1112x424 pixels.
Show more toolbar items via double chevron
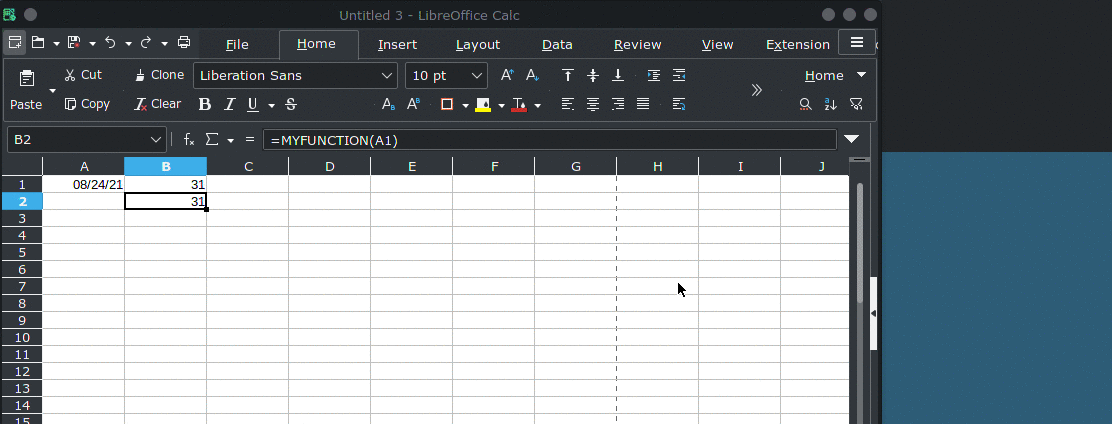click(x=757, y=89)
